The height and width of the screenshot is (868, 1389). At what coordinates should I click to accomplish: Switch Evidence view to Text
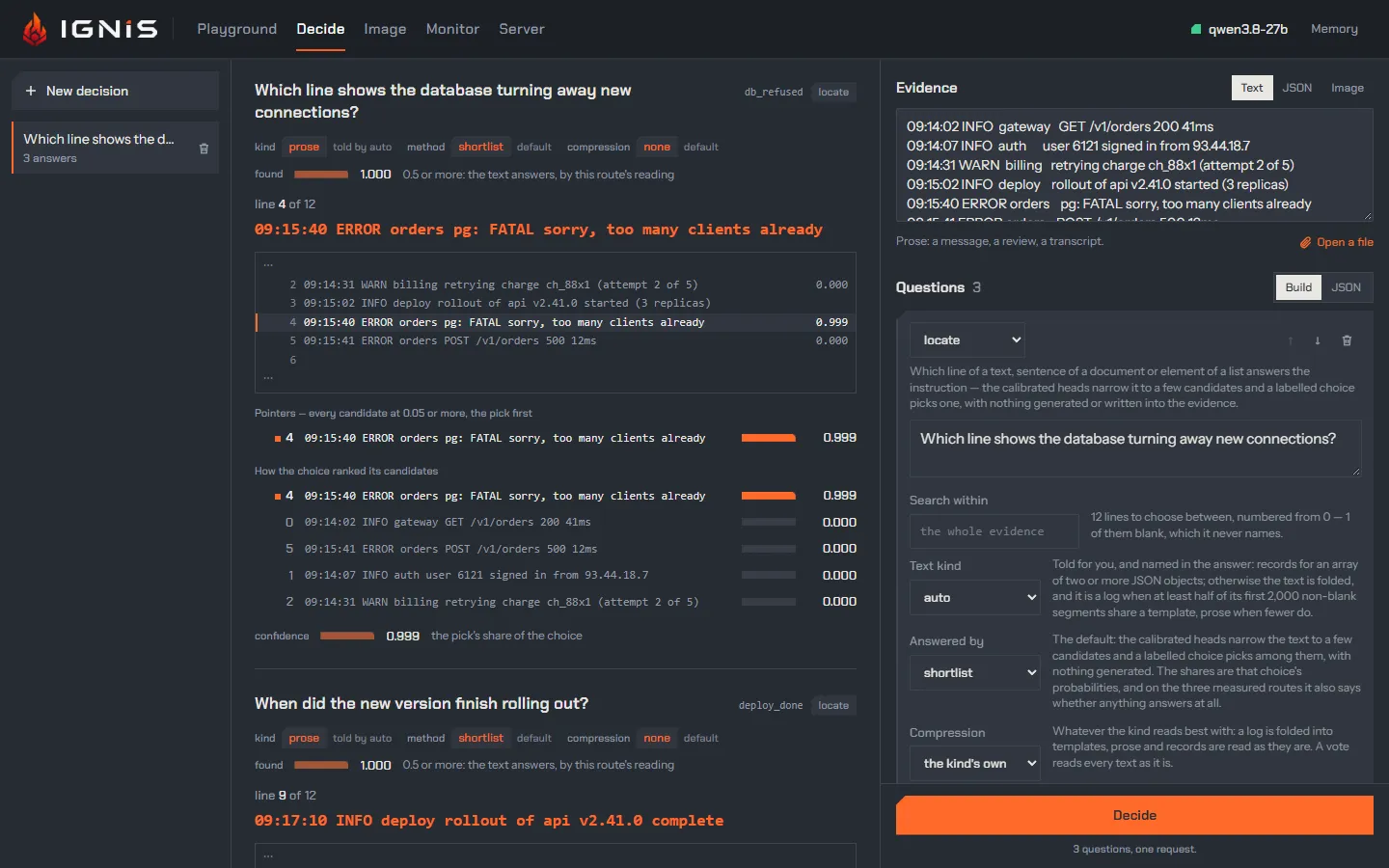(x=1252, y=88)
